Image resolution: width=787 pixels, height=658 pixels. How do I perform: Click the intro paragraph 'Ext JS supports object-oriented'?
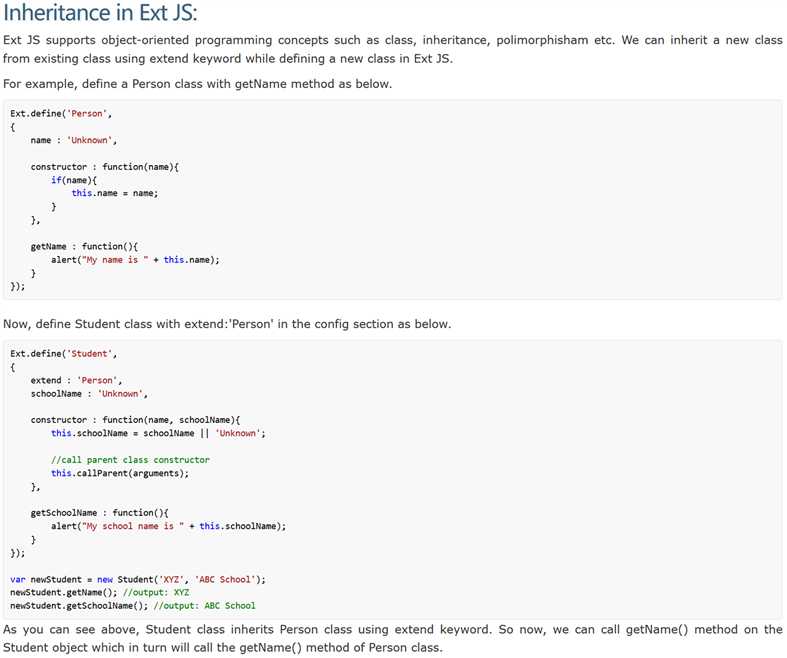393,49
